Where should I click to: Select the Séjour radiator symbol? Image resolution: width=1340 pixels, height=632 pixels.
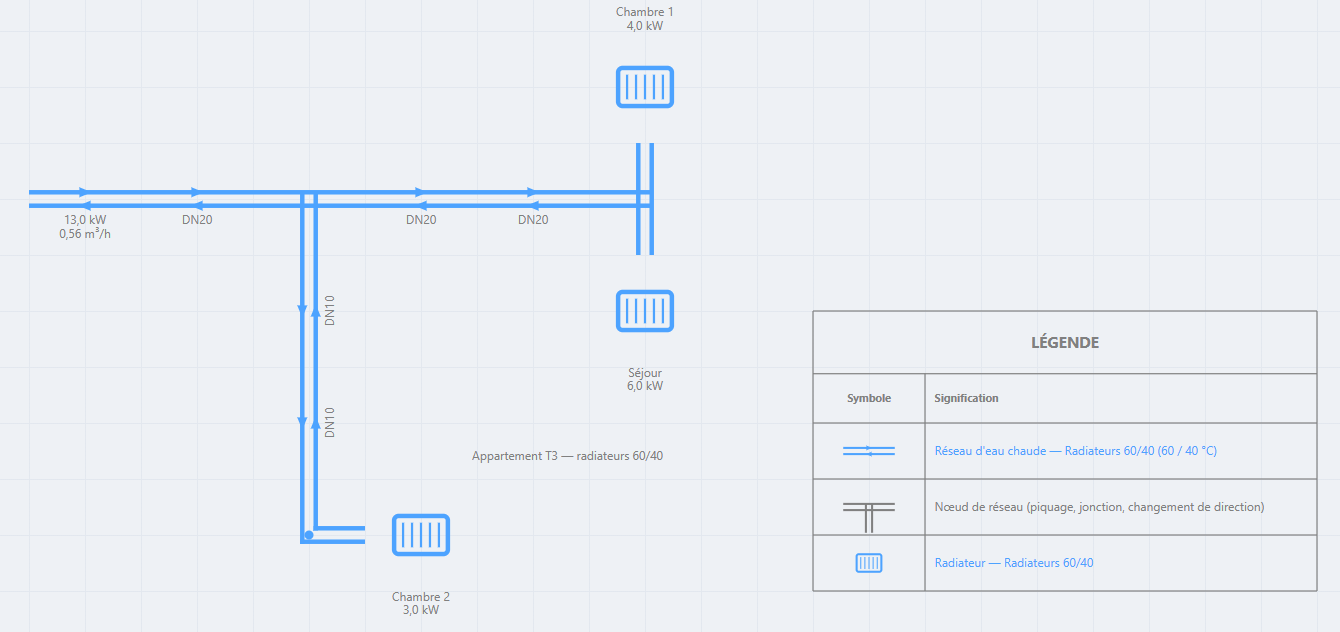[645, 311]
